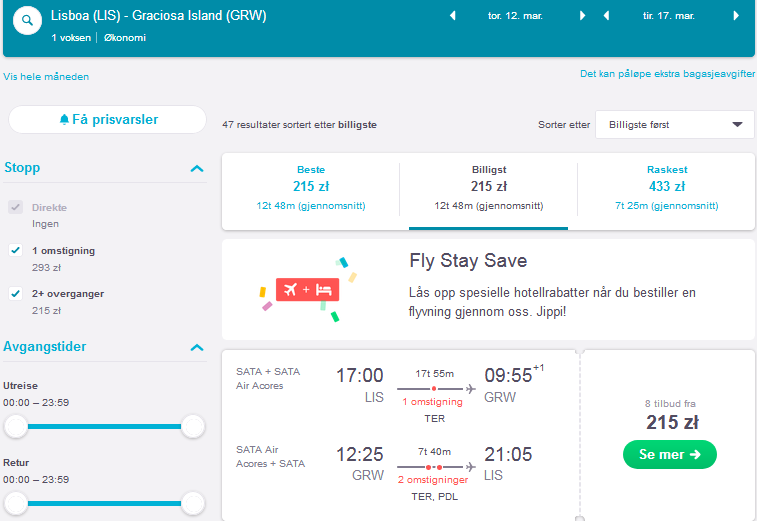The height and width of the screenshot is (521, 757).
Task: Click the 47 resultater sortert etter billigste text
Action: (x=299, y=125)
